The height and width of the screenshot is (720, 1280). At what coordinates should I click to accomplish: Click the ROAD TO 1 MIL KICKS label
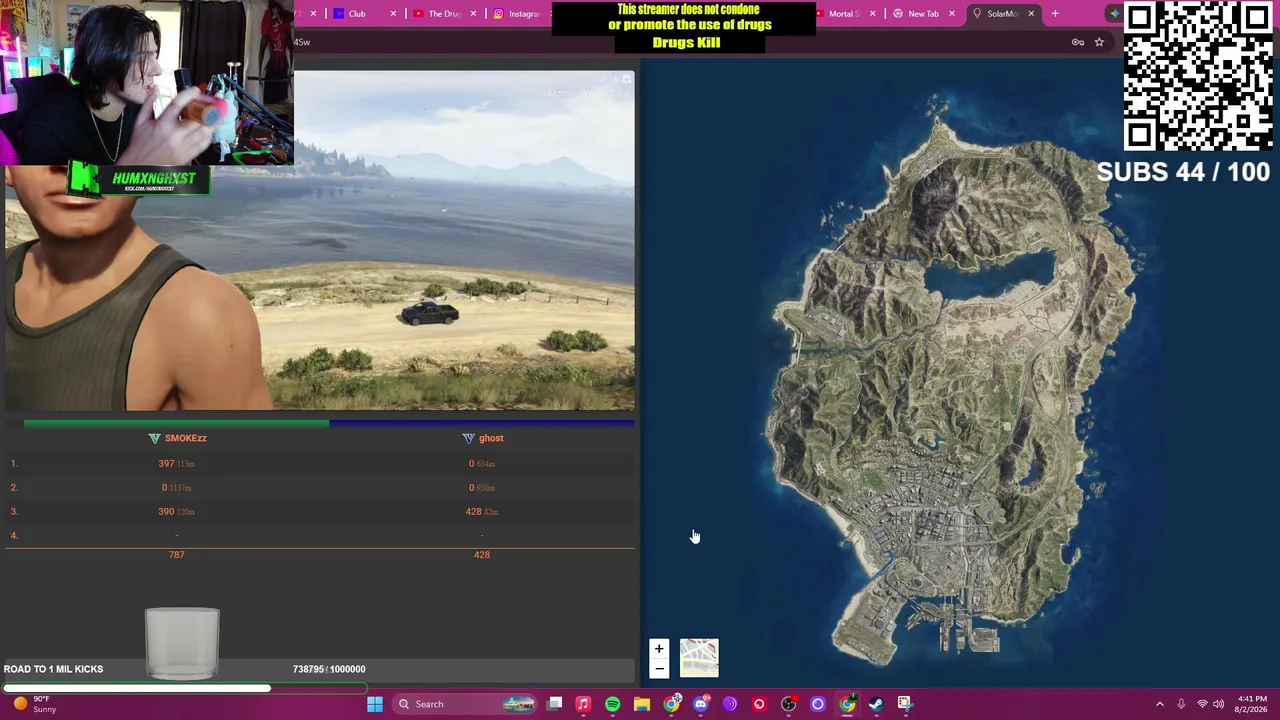click(x=53, y=669)
